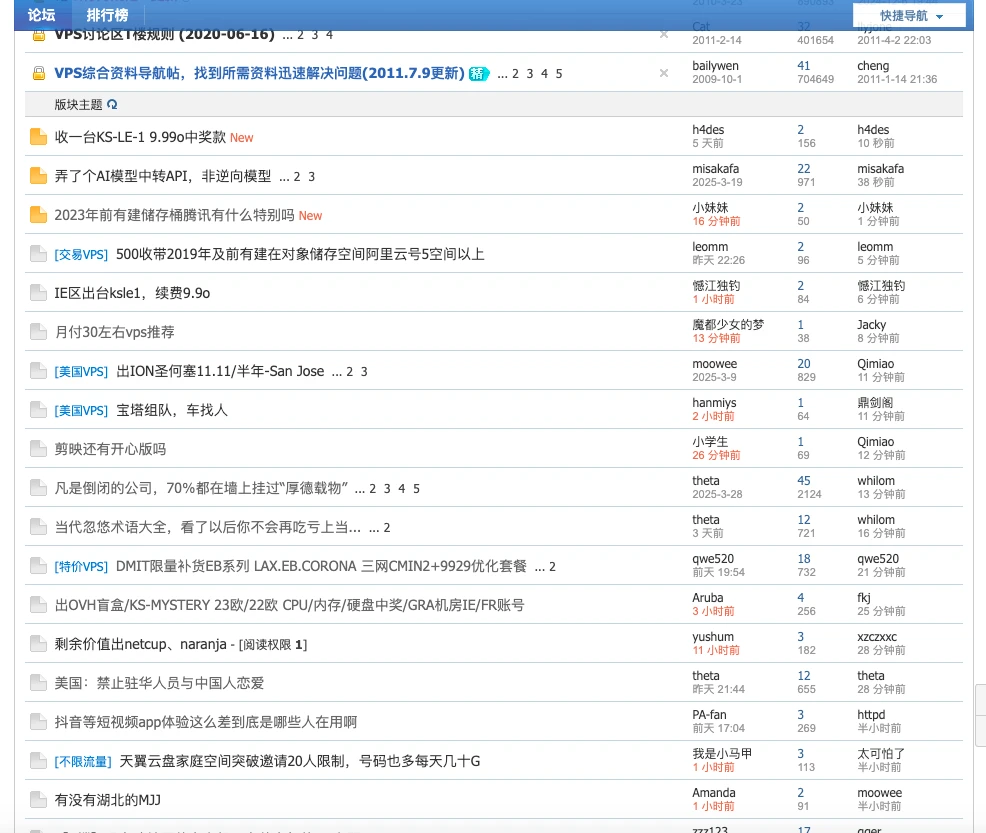Filter by the [美国VPS] tag on 宝塔组队

click(x=81, y=410)
